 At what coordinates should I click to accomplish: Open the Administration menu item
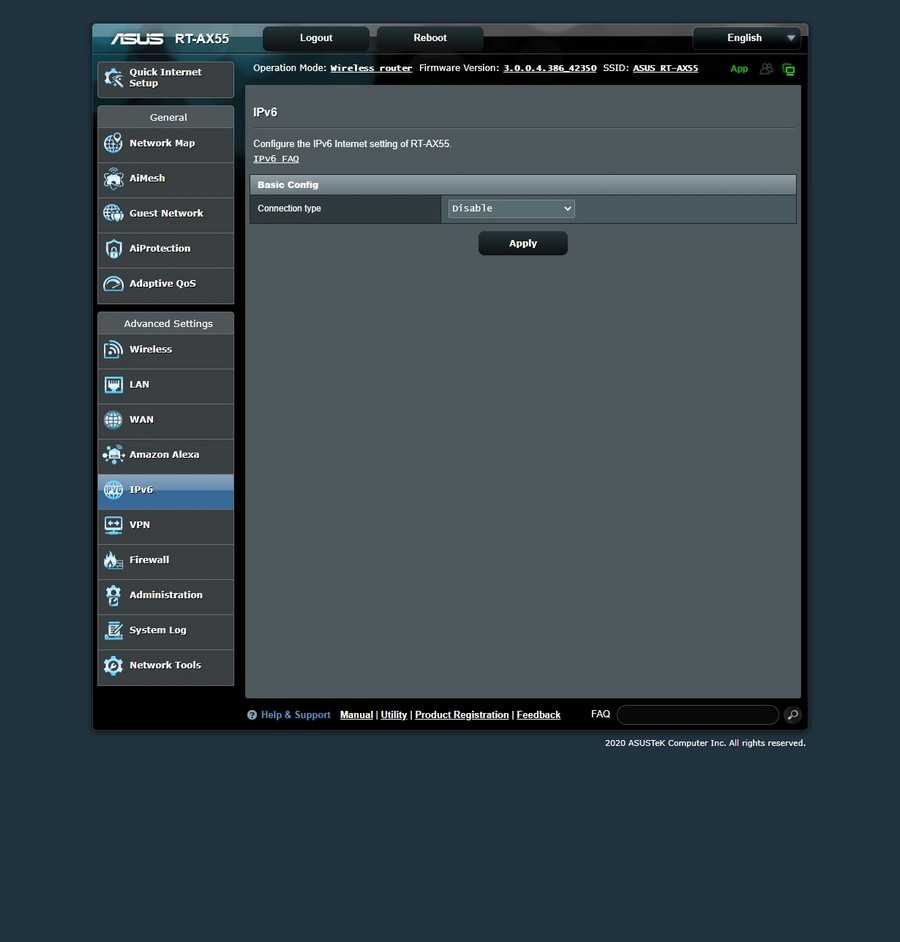click(x=166, y=595)
